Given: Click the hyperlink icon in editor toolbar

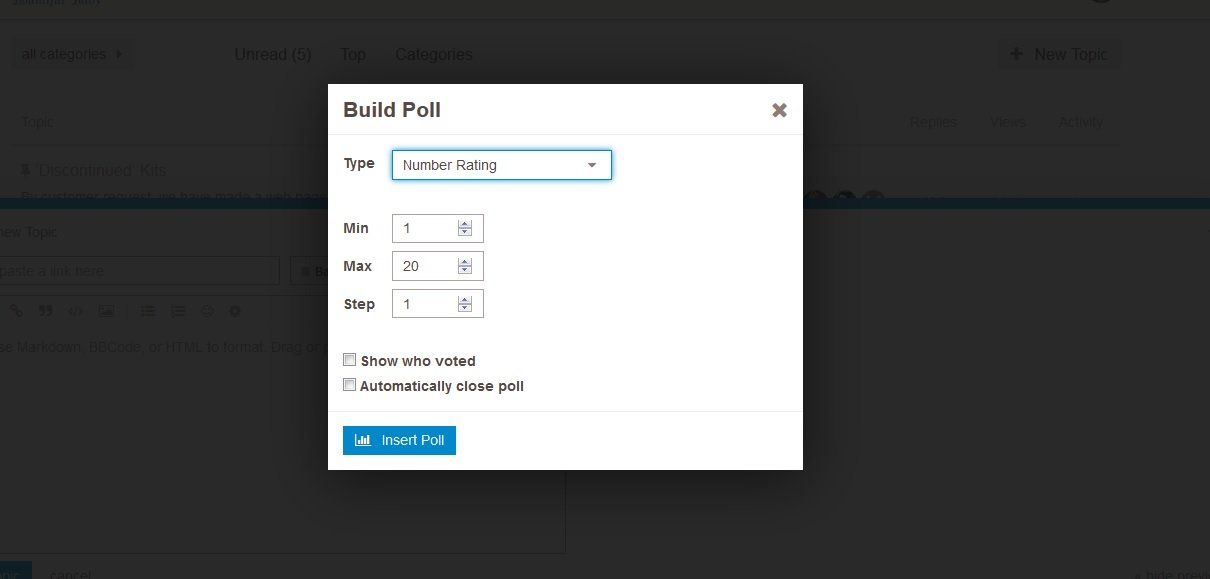Looking at the screenshot, I should tap(16, 311).
